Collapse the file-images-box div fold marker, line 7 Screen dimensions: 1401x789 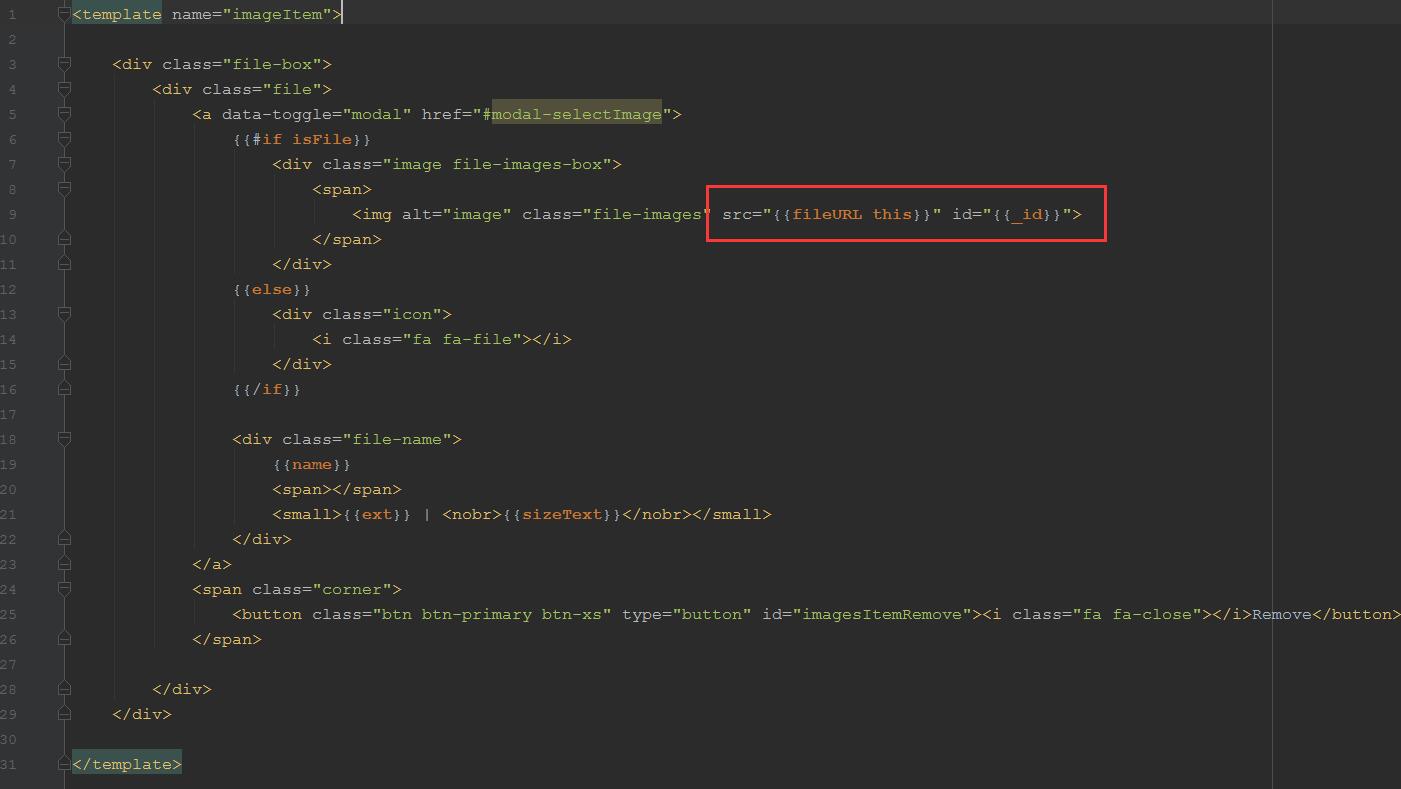[x=64, y=164]
